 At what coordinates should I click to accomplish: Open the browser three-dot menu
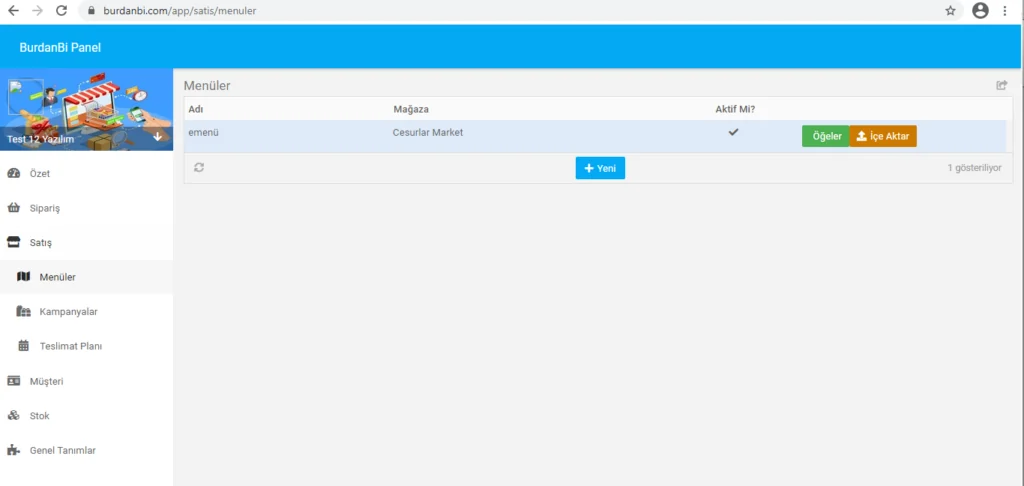pos(1005,10)
